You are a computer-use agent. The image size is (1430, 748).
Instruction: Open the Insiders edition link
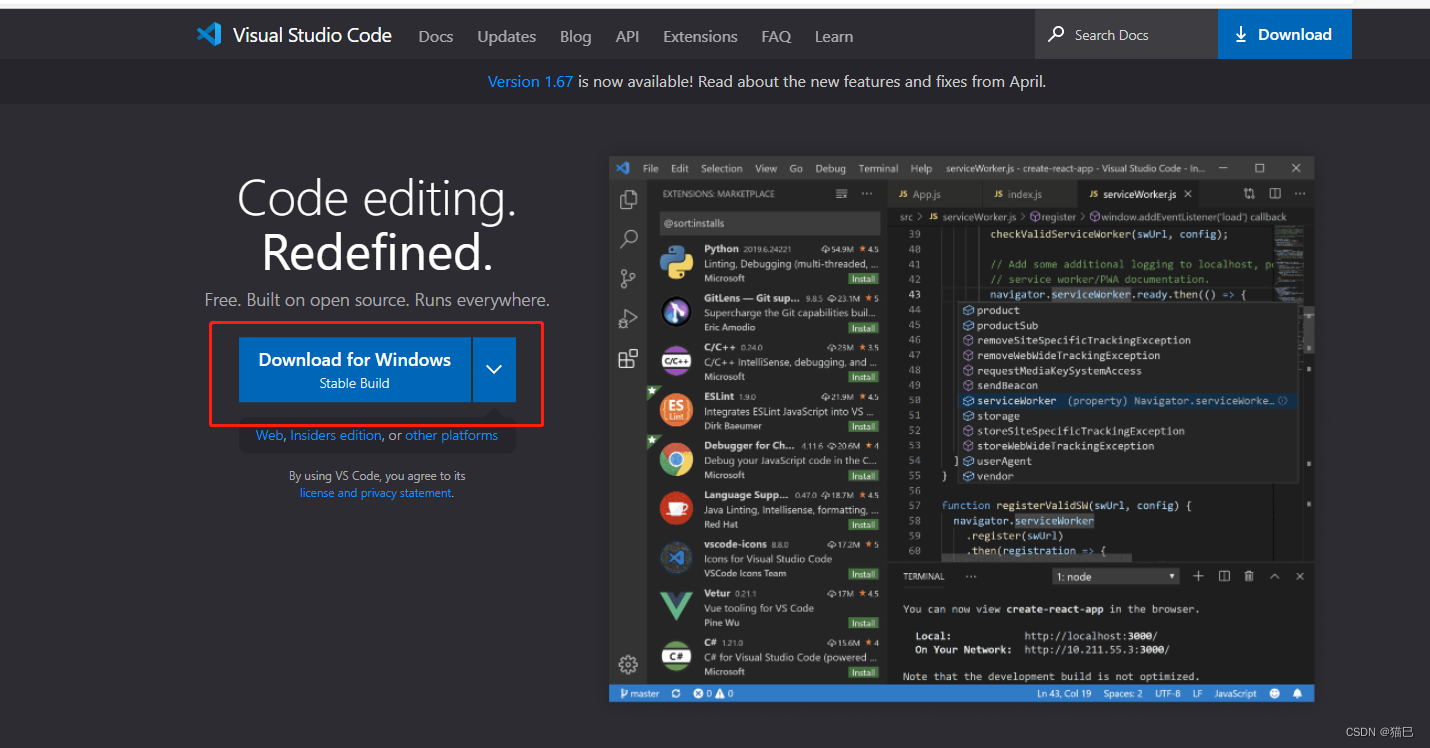(x=336, y=435)
